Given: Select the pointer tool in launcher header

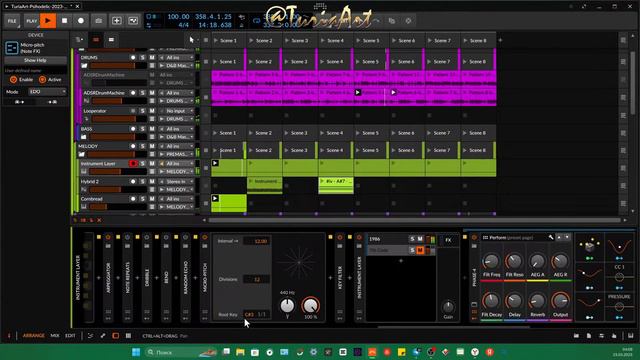Looking at the screenshot, I should [191, 40].
